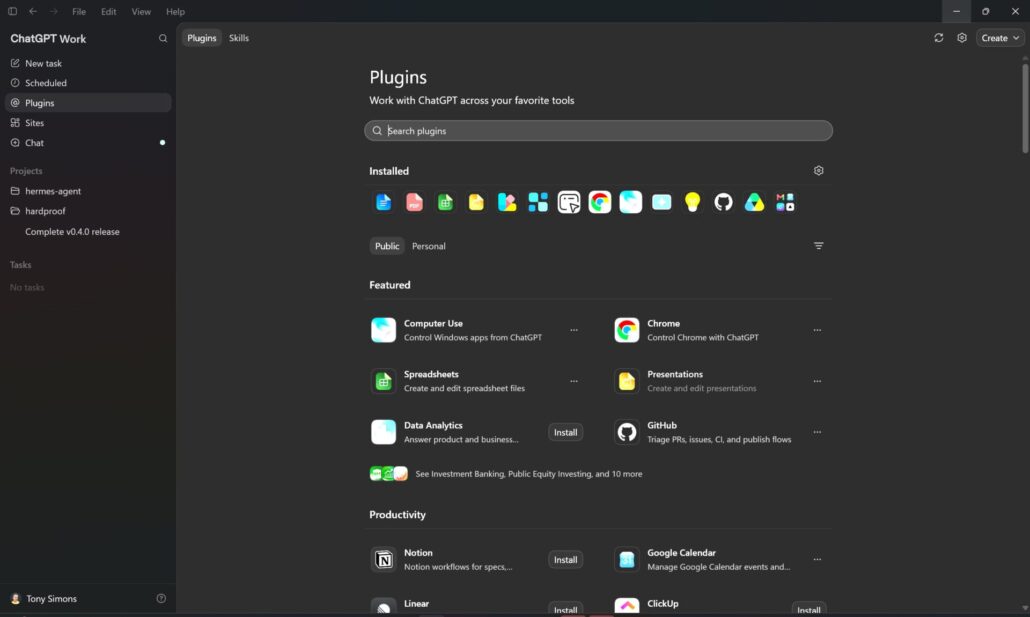The image size is (1030, 617).
Task: Switch to the Skills tab
Action: point(239,38)
